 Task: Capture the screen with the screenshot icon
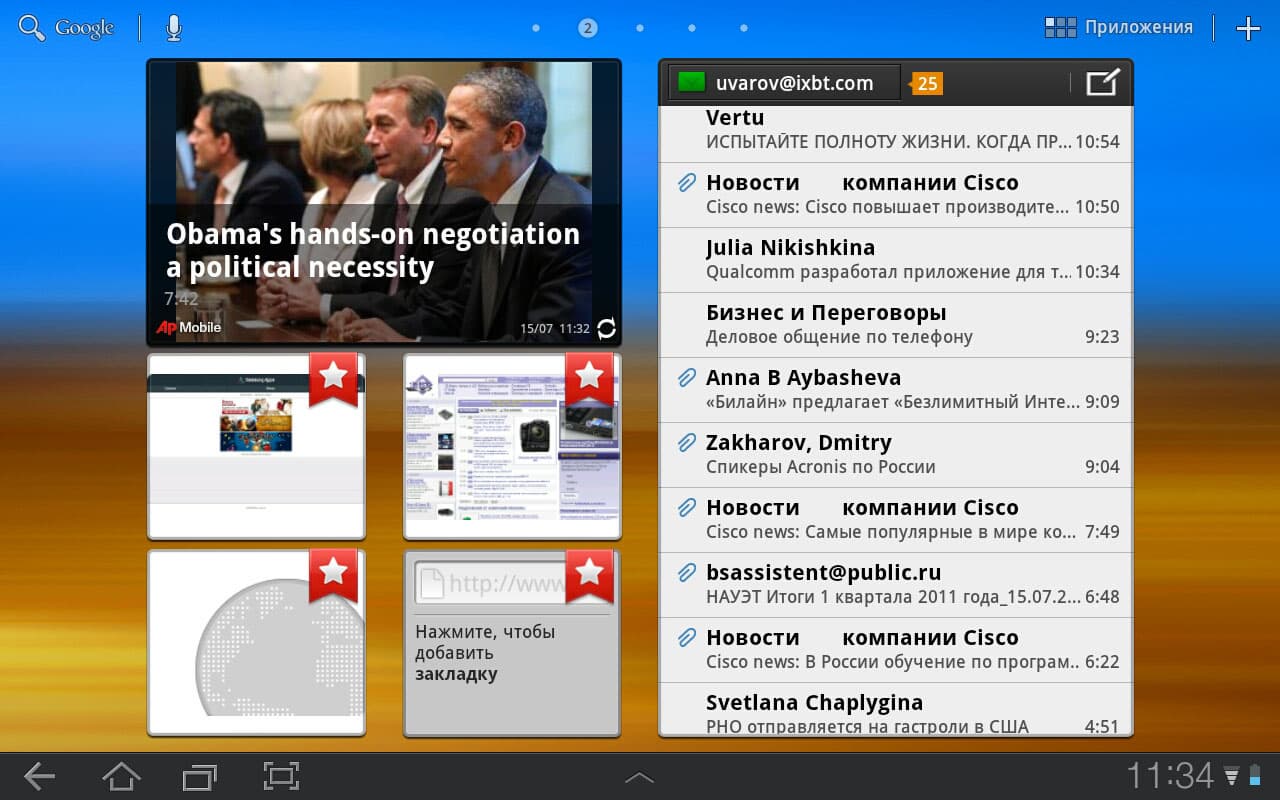pos(281,776)
